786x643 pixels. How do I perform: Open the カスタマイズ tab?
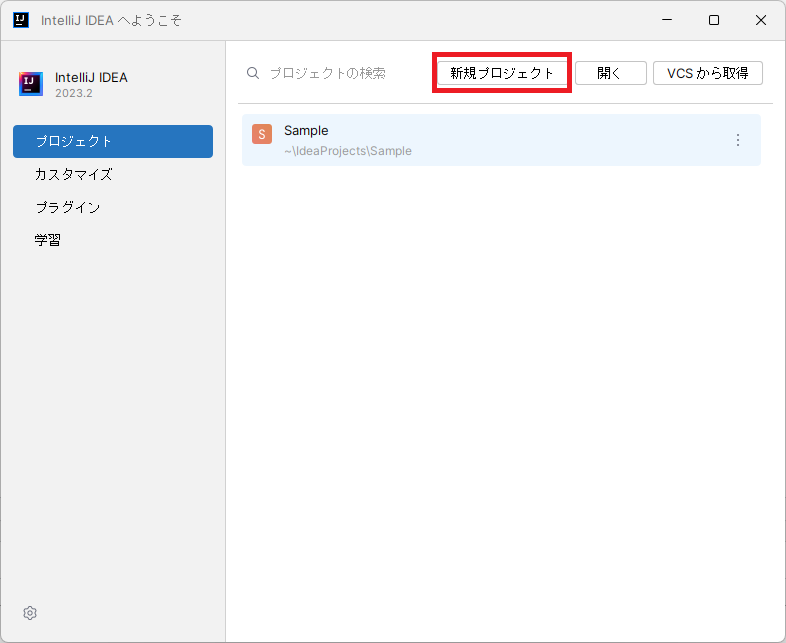coord(113,174)
